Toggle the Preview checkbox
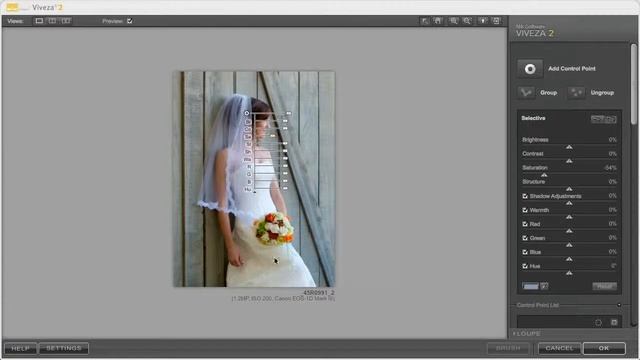 click(x=129, y=21)
